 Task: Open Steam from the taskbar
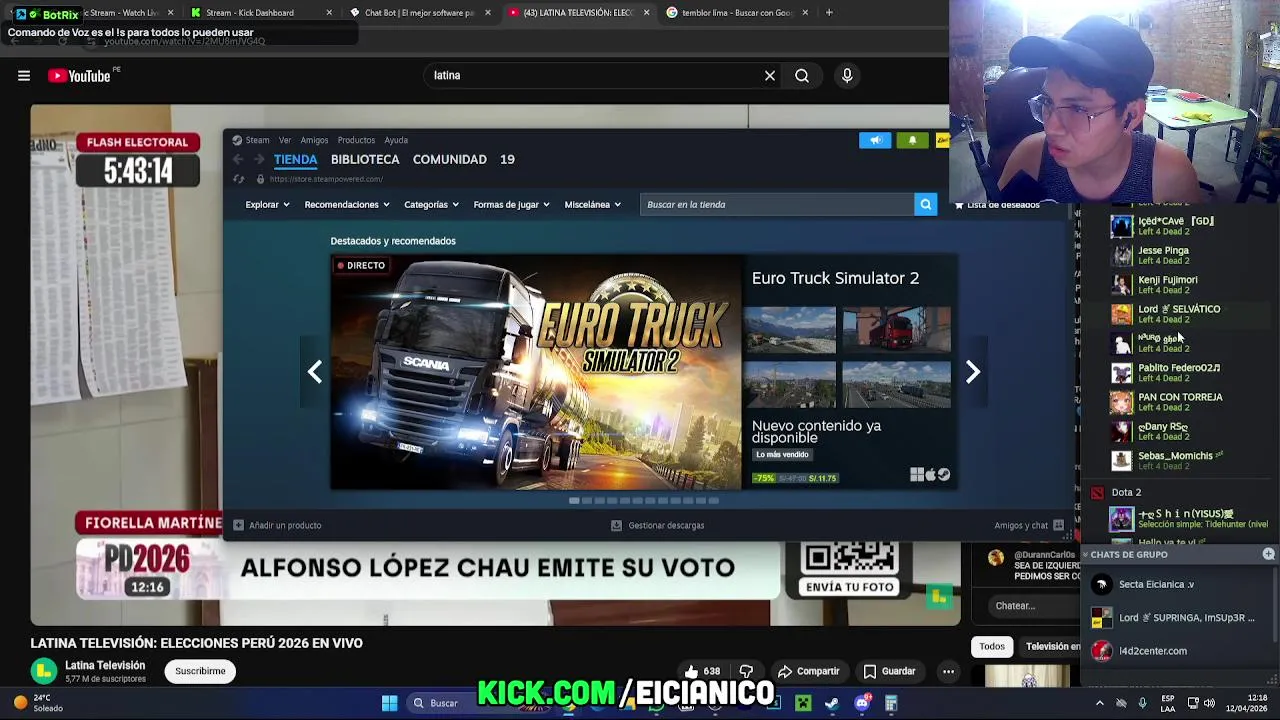coord(832,703)
